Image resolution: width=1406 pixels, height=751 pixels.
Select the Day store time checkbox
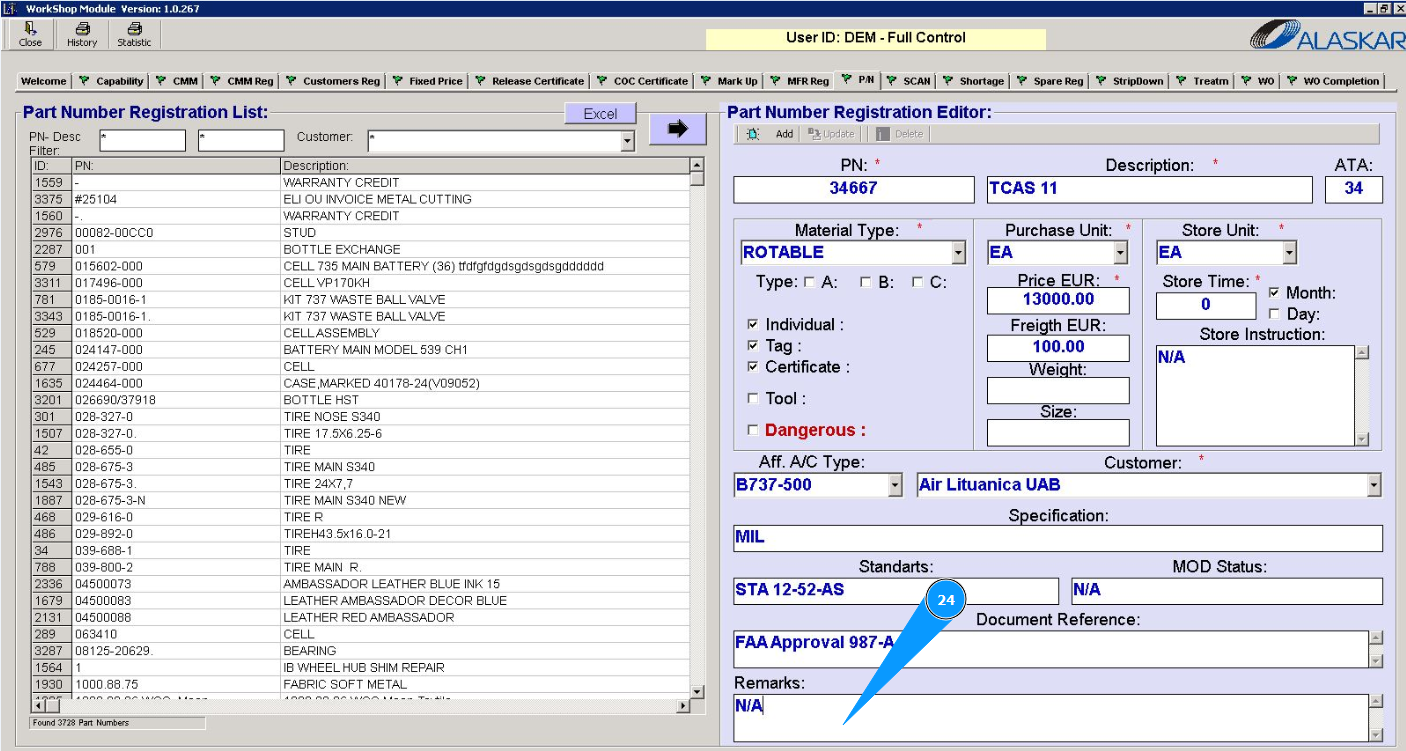1274,314
